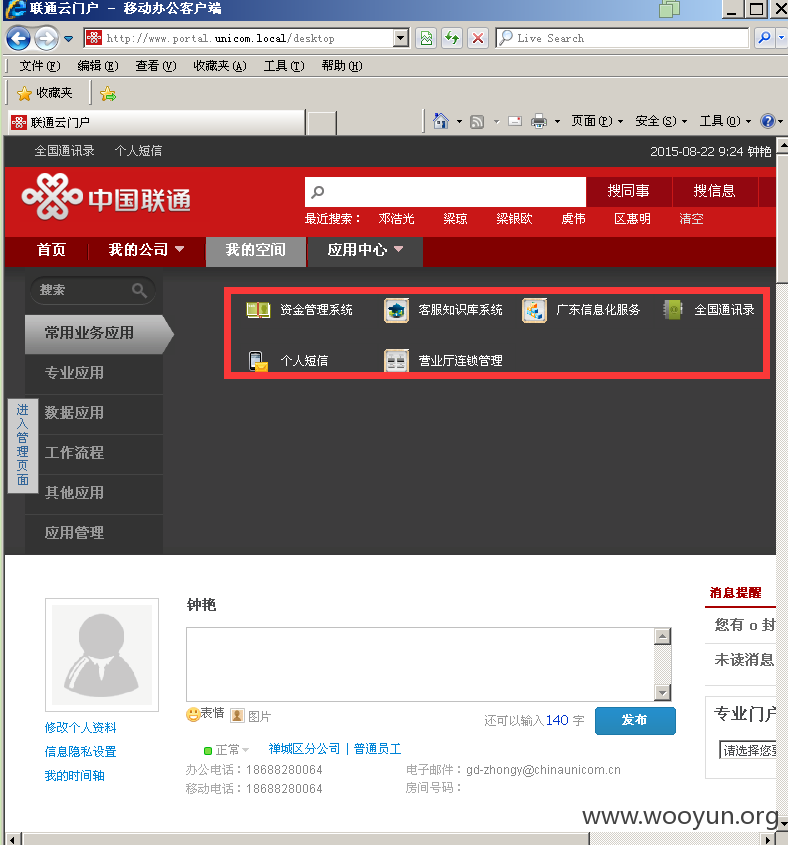Click the browser Back arrow button
Viewport: 788px width, 845px height.
pos(18,38)
